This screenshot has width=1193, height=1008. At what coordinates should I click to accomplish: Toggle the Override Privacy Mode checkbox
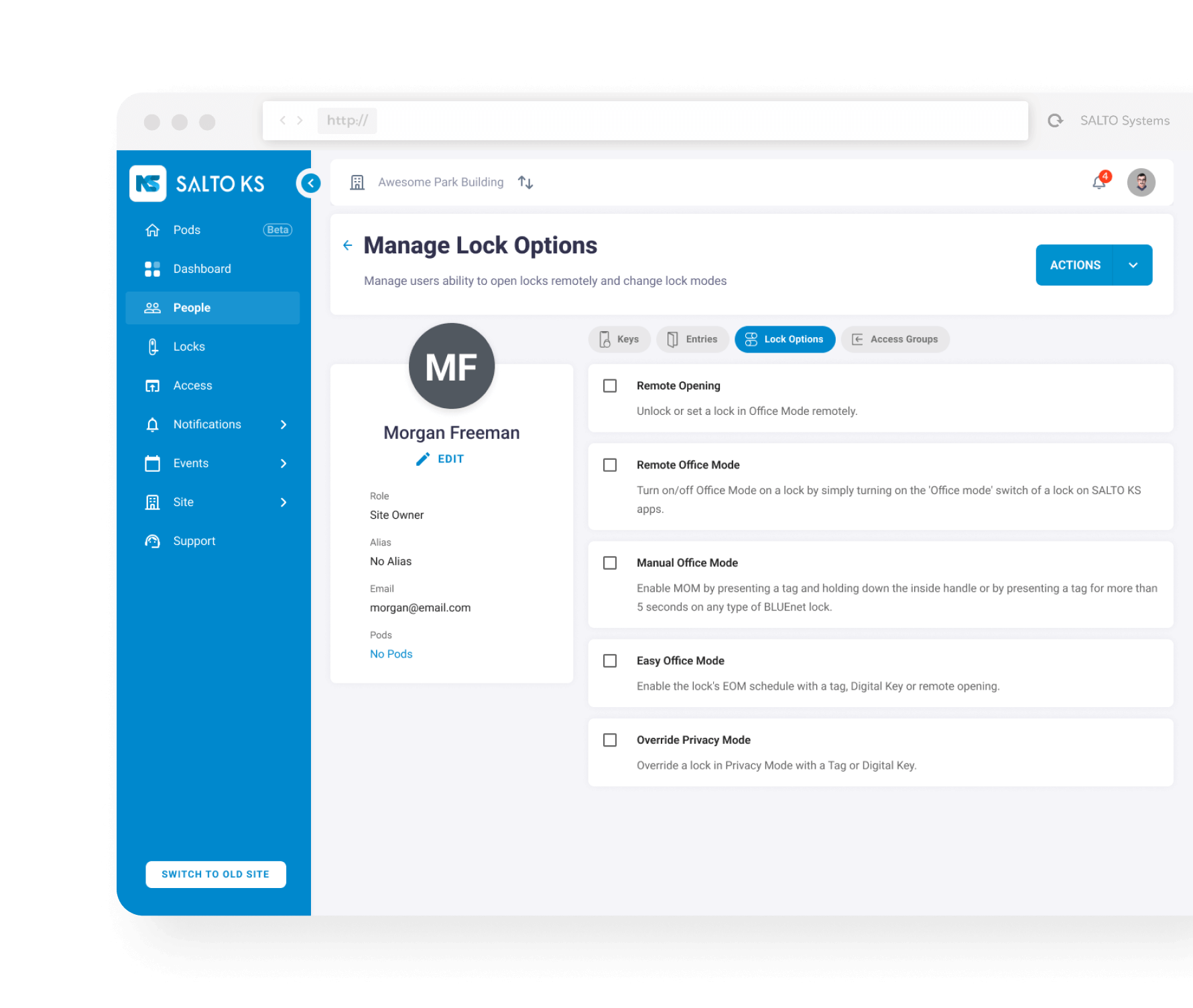tap(610, 740)
